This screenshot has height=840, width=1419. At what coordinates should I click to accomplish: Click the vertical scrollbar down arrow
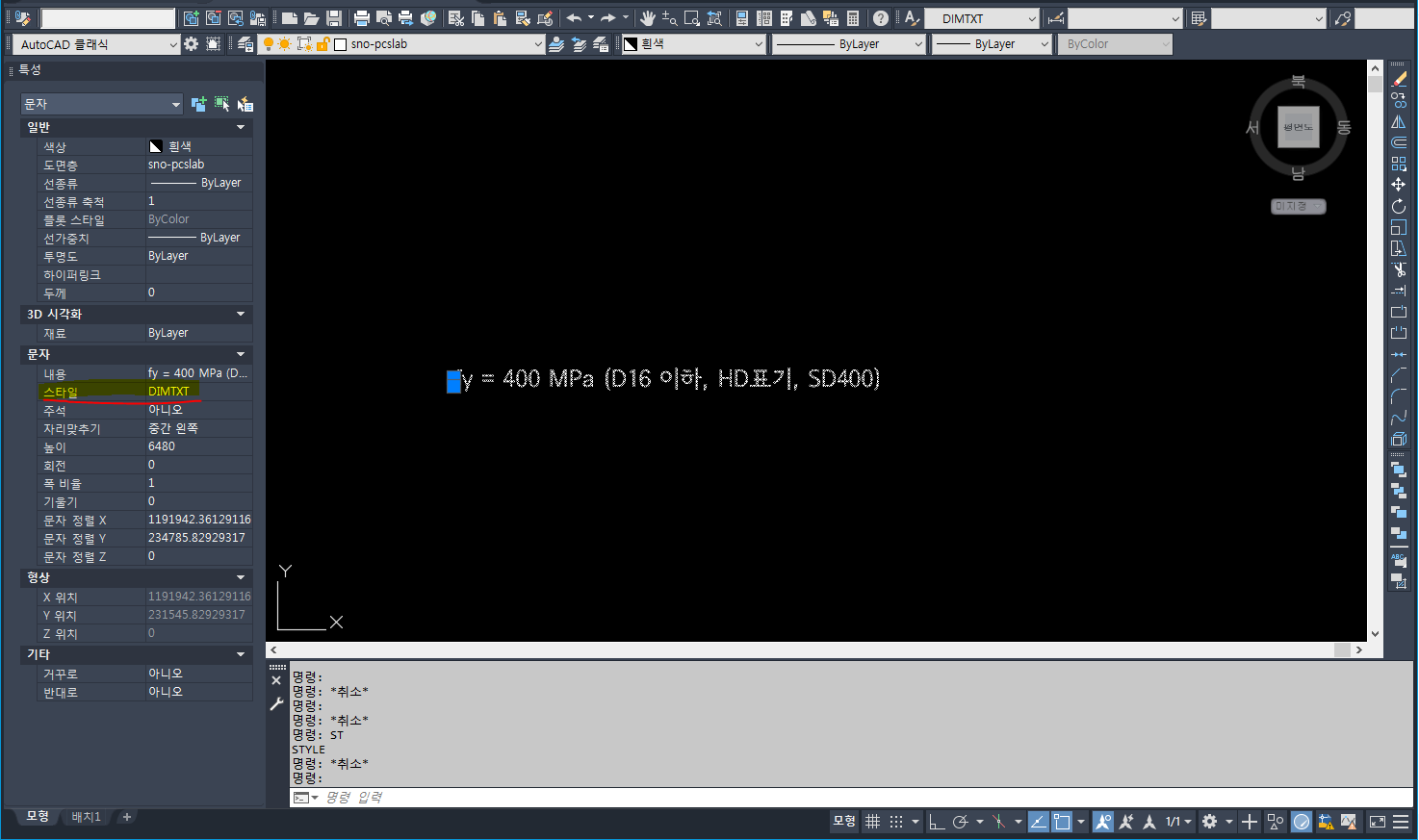coord(1375,633)
